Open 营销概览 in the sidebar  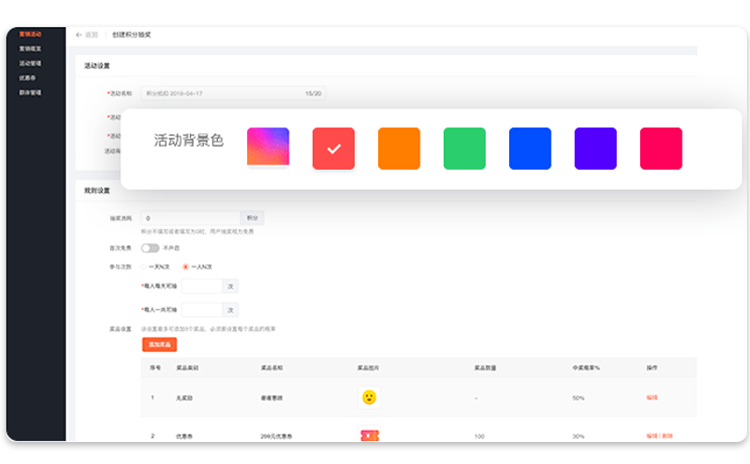(30, 48)
